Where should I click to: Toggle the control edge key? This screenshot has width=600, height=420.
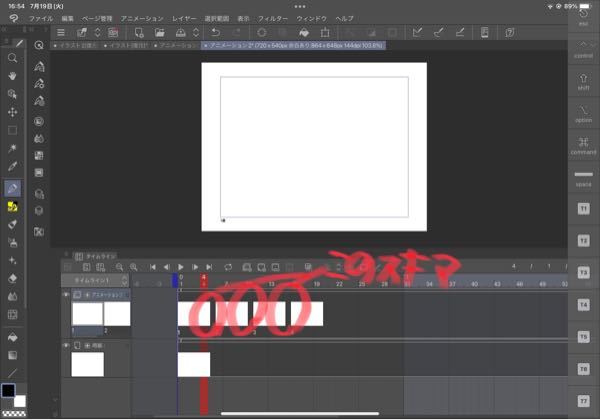[x=583, y=50]
